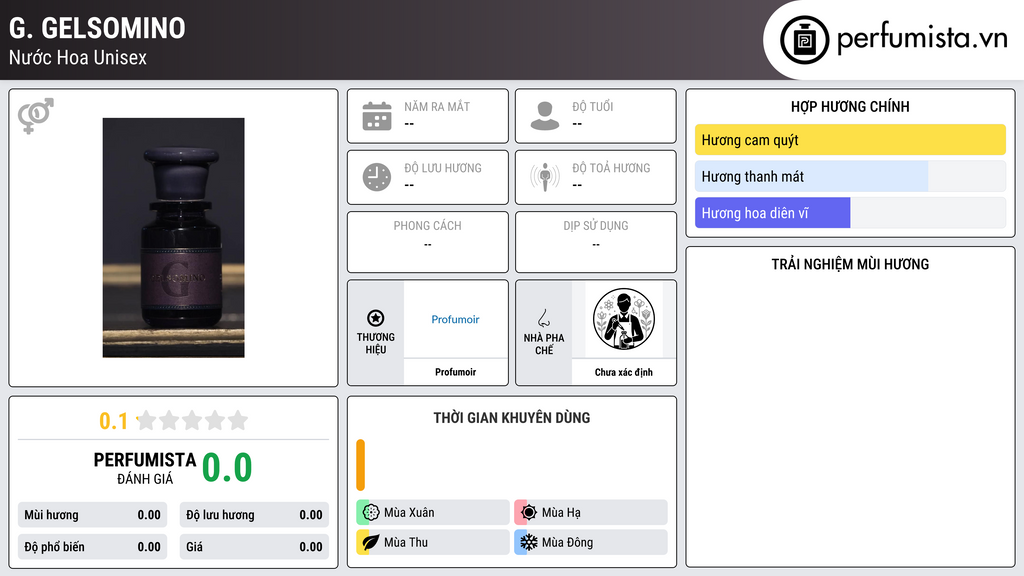
Task: Select the Hương hoa diên vĩ accord bar
Action: (850, 213)
